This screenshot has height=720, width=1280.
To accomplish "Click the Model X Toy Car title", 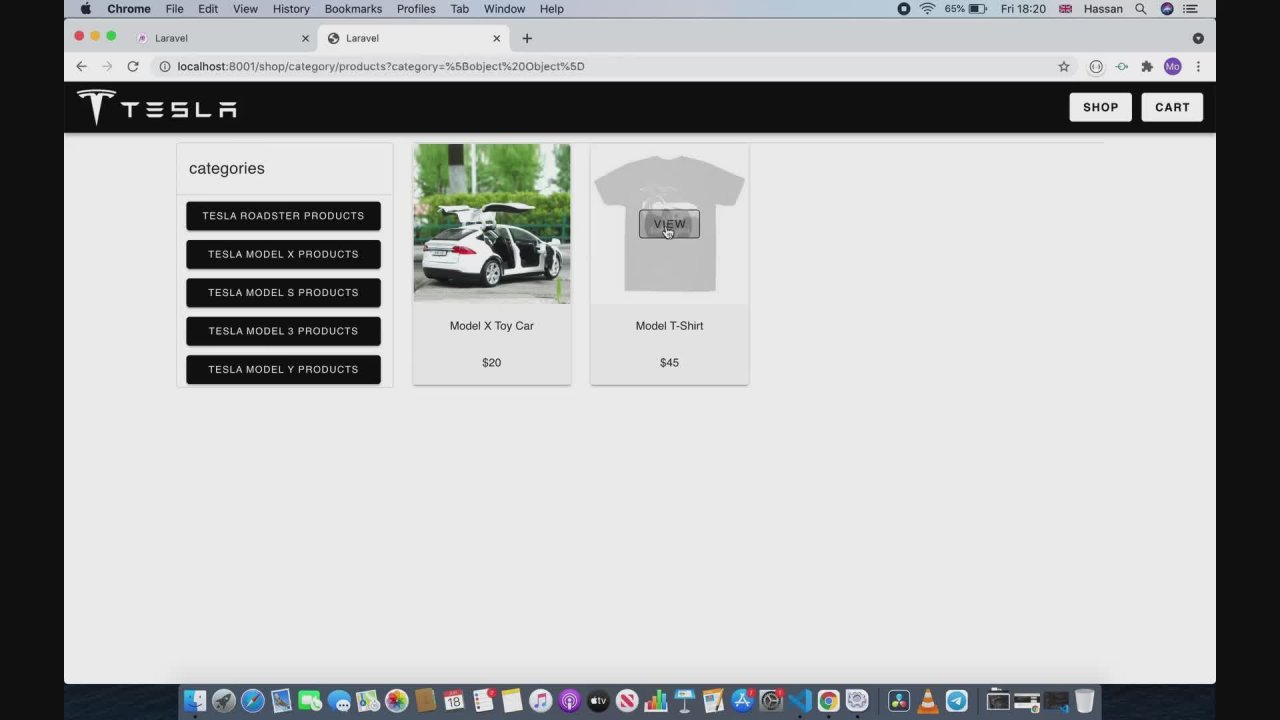I will pos(492,326).
